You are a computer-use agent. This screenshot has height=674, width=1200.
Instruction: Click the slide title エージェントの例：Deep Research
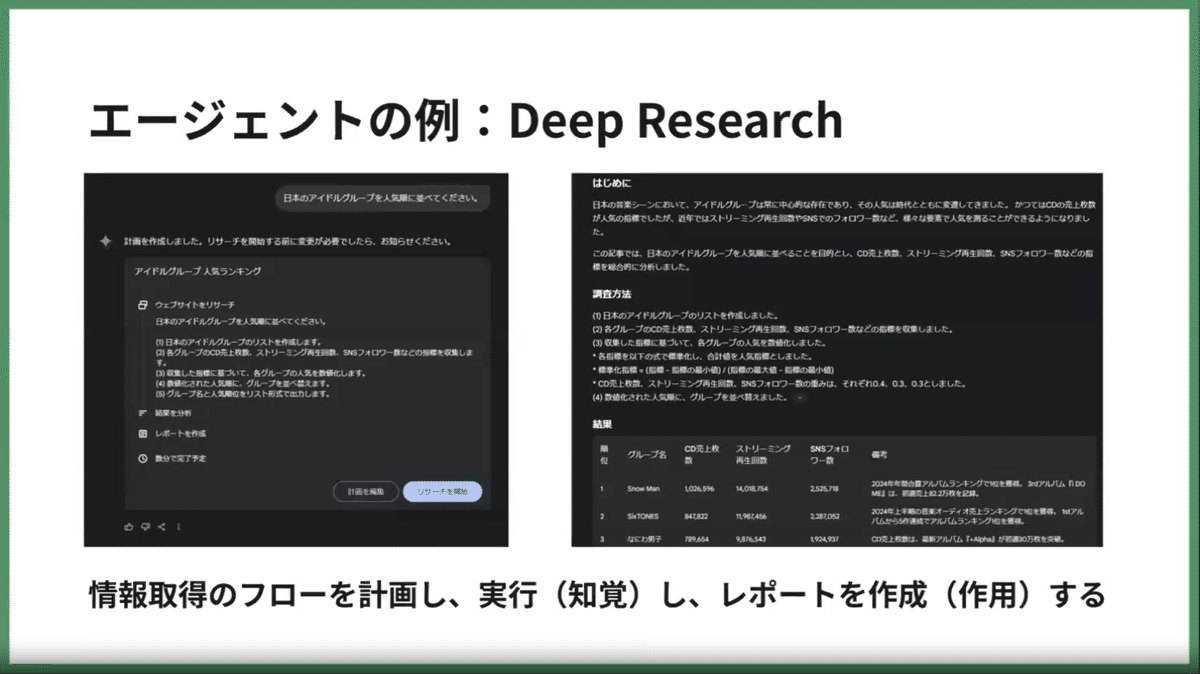(466, 121)
